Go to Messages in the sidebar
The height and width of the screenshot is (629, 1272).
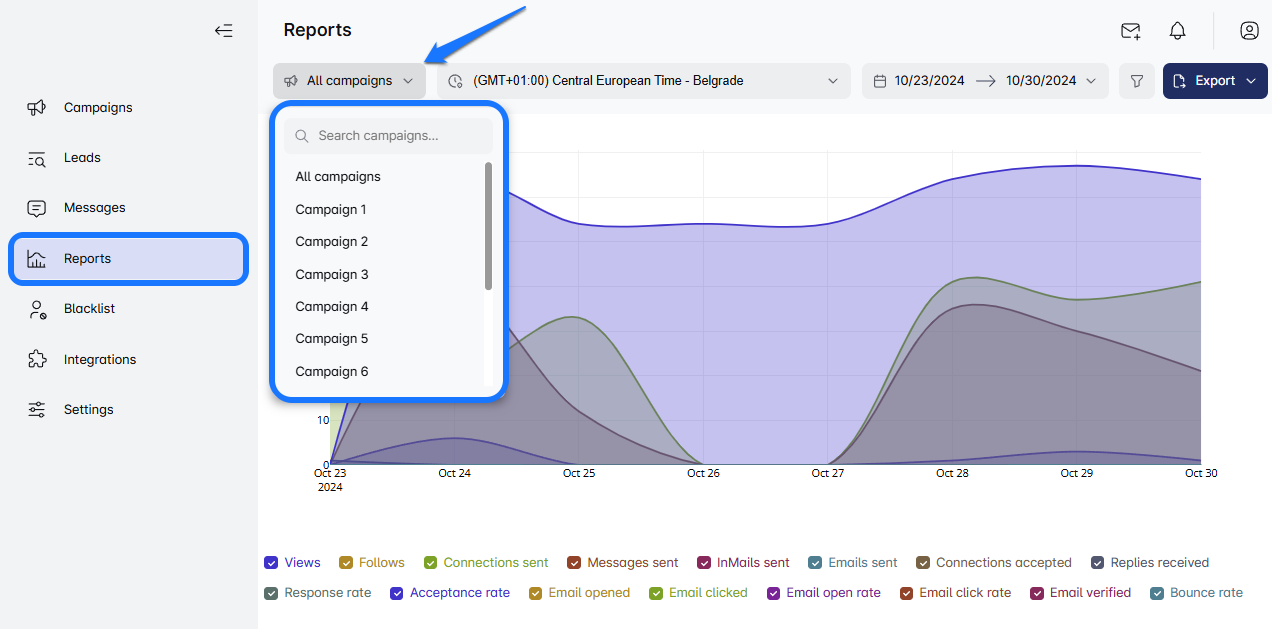(94, 208)
